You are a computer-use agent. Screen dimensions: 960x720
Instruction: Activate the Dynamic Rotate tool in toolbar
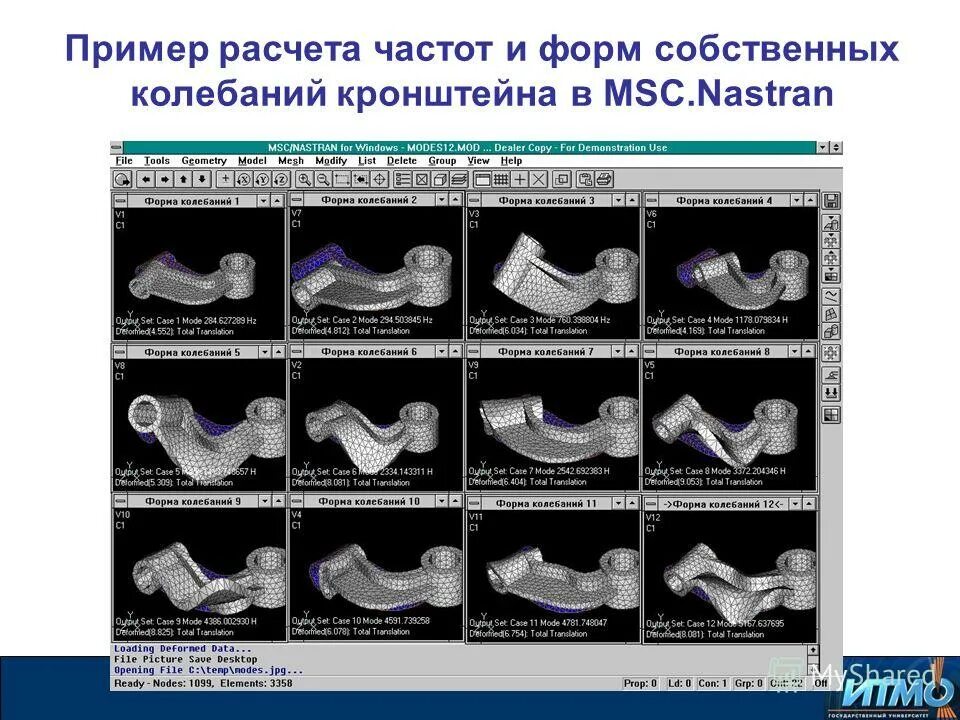coord(123,179)
